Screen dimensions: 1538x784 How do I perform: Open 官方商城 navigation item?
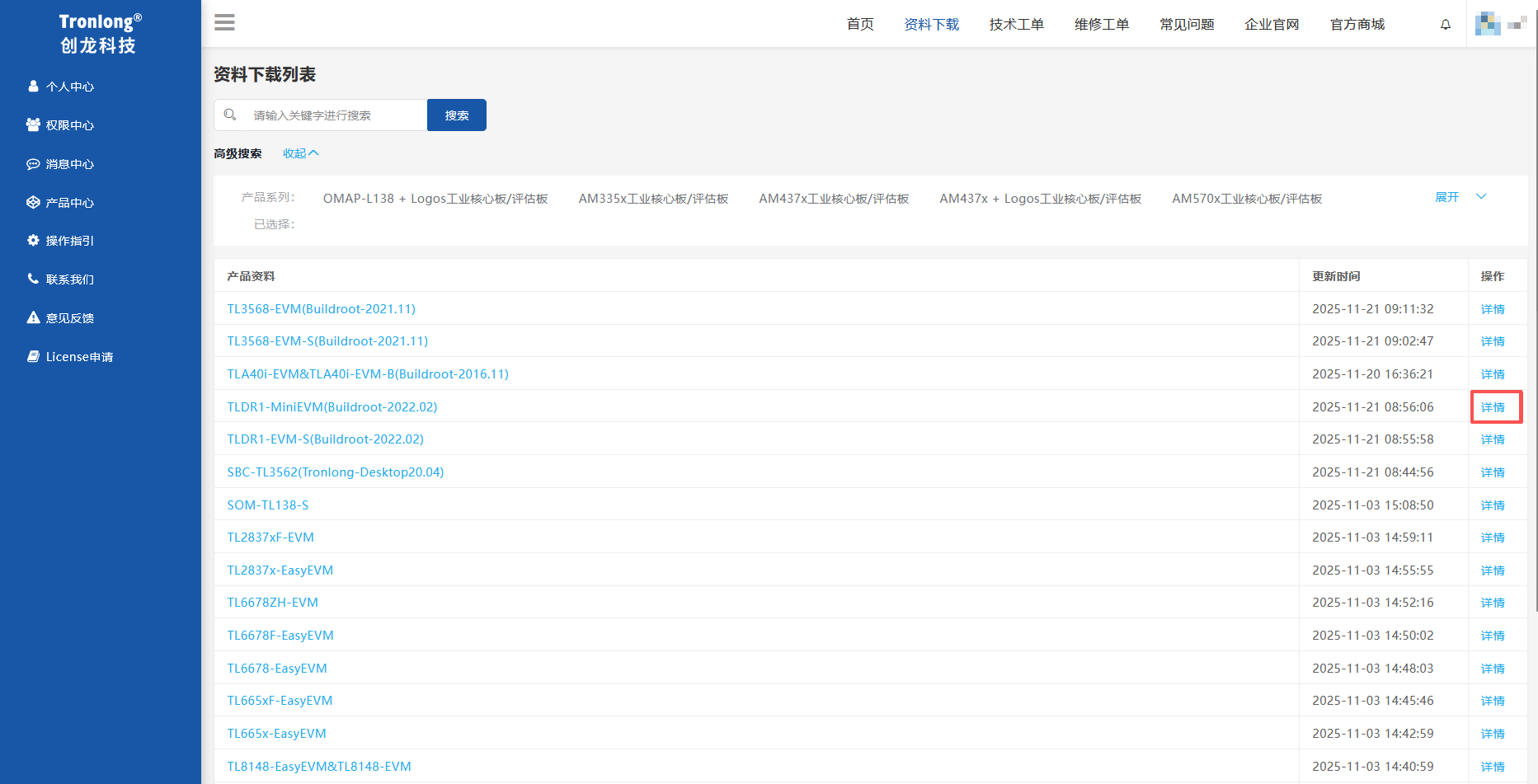click(1357, 24)
